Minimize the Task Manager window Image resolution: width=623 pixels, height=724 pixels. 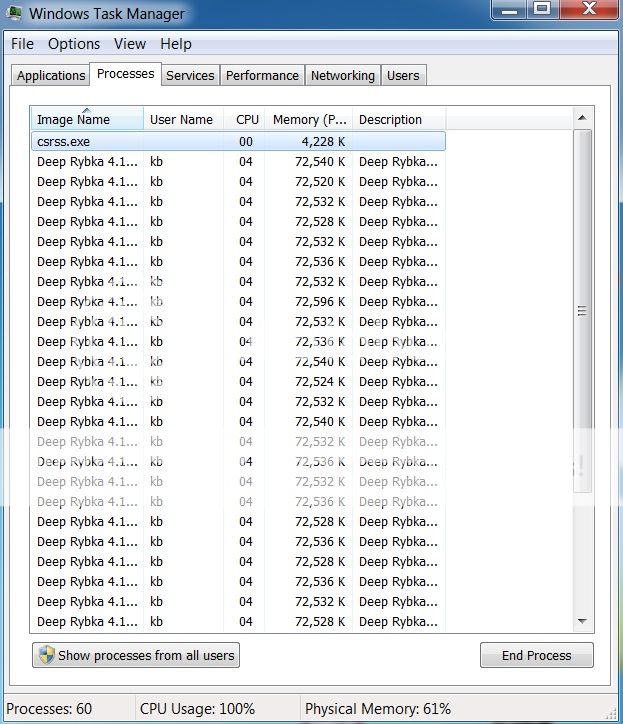point(509,9)
